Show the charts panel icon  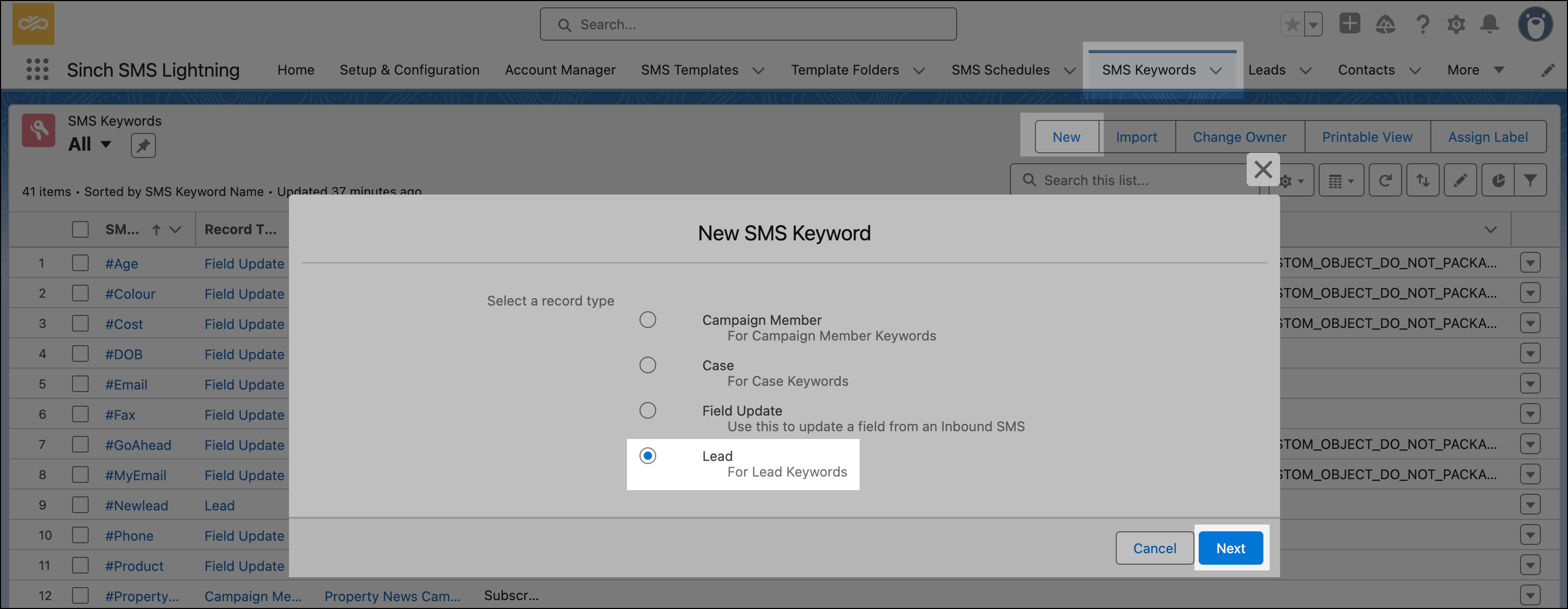pos(1498,181)
